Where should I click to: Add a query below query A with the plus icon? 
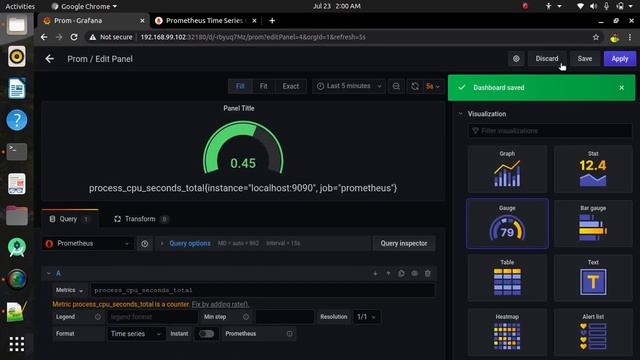click(375, 273)
